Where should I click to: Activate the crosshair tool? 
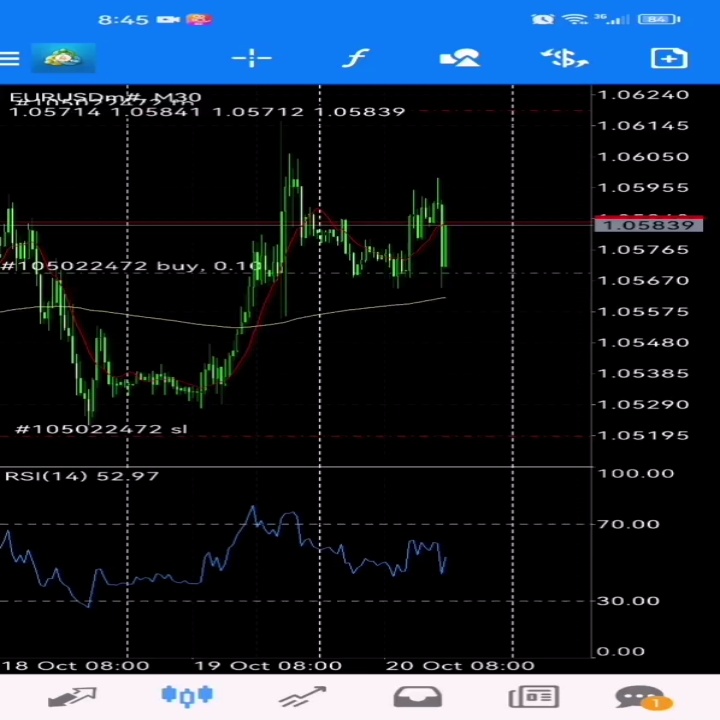pos(252,58)
